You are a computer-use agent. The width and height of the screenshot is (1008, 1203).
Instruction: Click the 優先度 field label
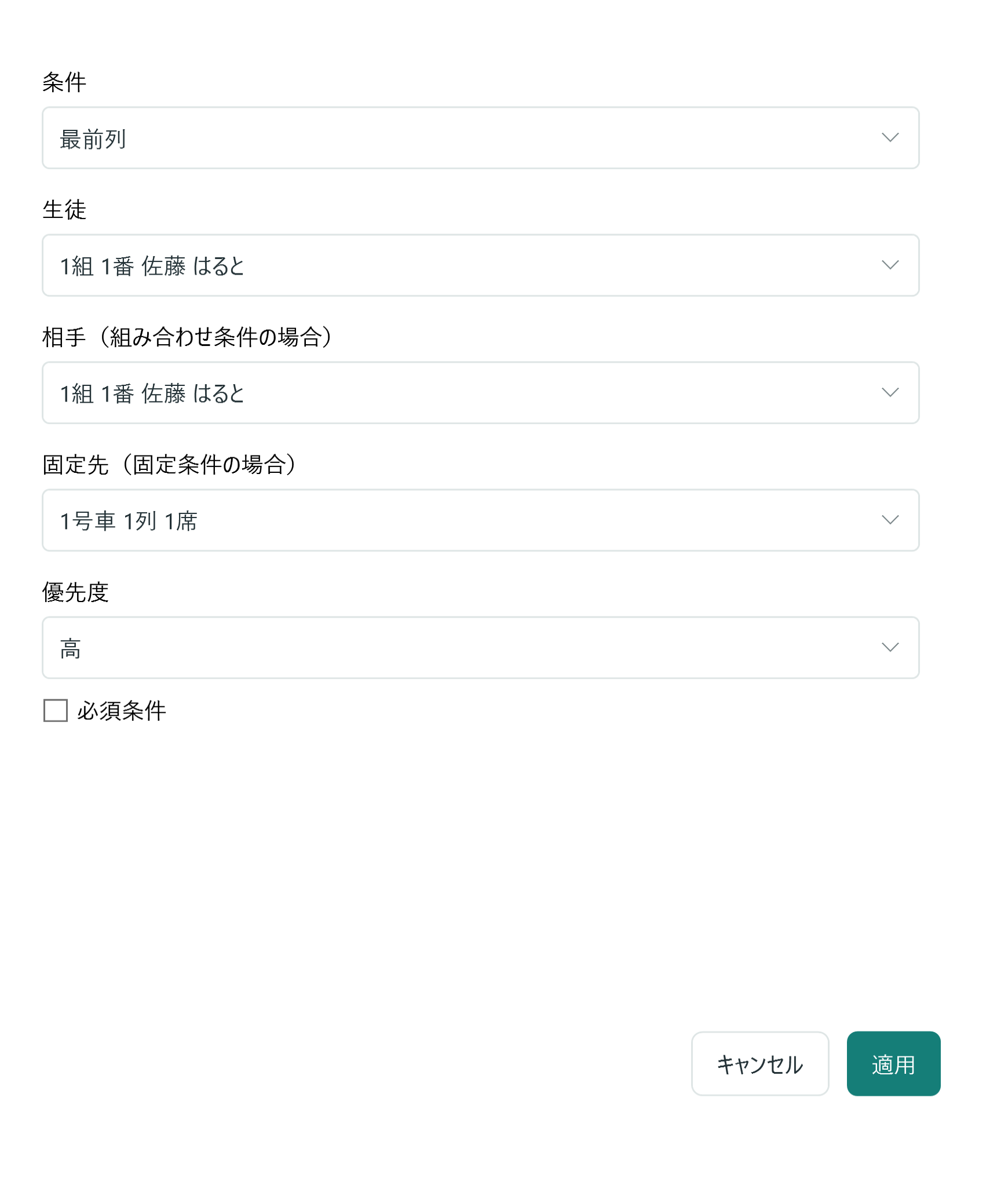75,592
